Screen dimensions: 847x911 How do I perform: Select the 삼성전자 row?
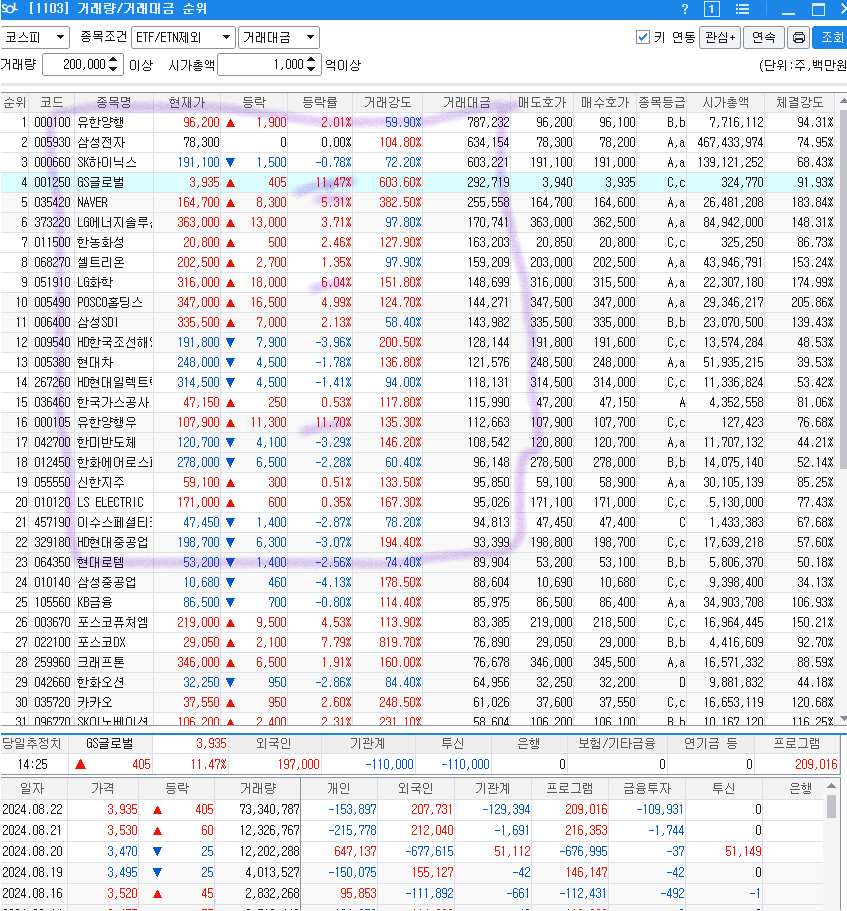(x=418, y=142)
